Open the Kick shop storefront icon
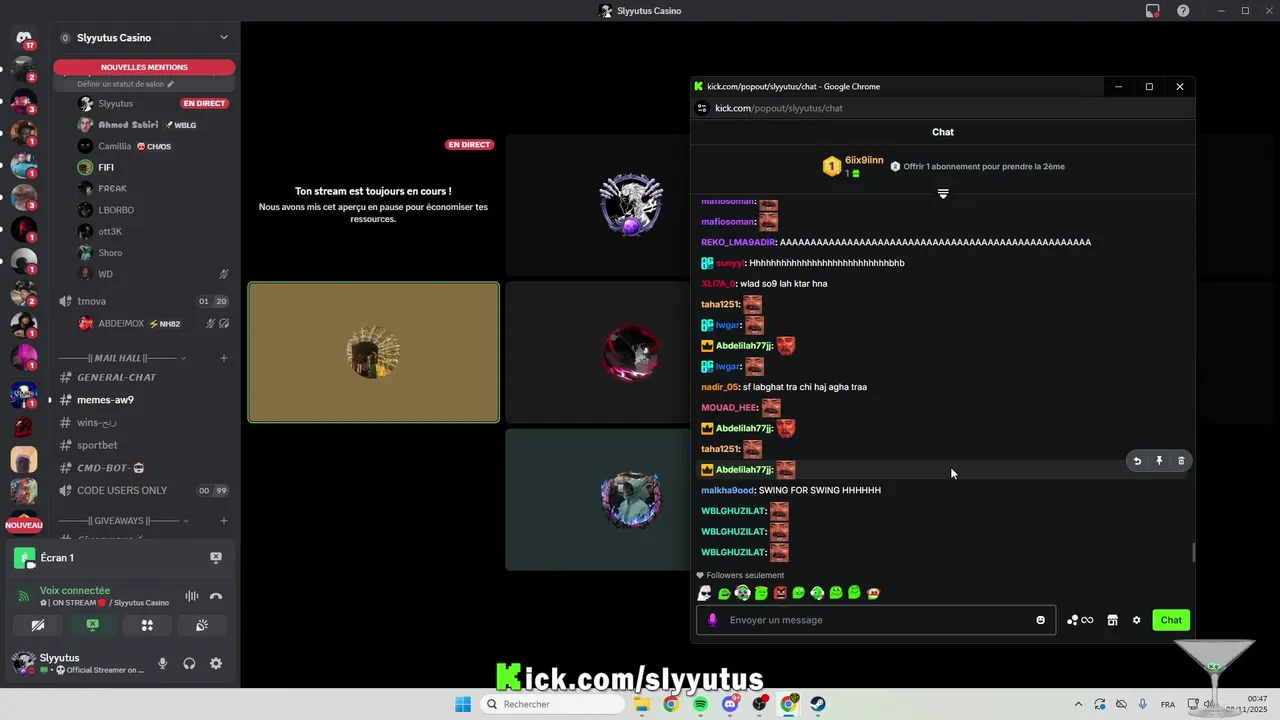Viewport: 1280px width, 720px height. tap(1112, 620)
